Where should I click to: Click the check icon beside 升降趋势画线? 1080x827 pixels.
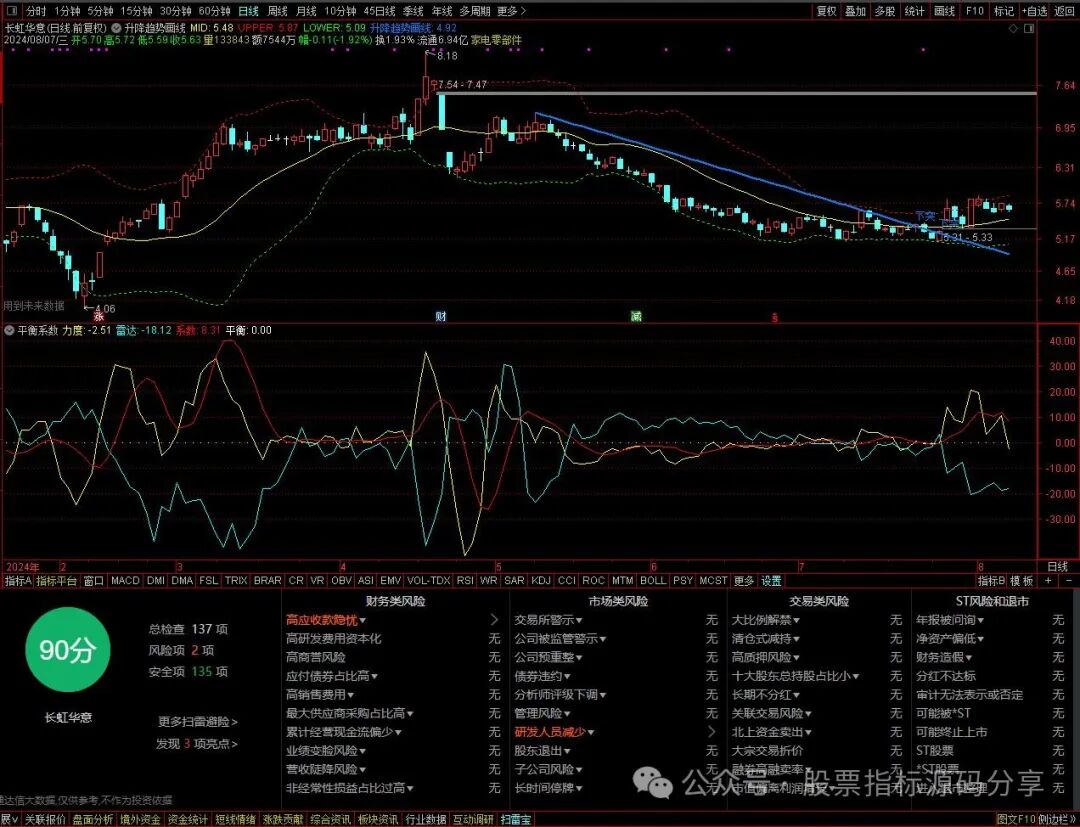pyautogui.click(x=116, y=28)
